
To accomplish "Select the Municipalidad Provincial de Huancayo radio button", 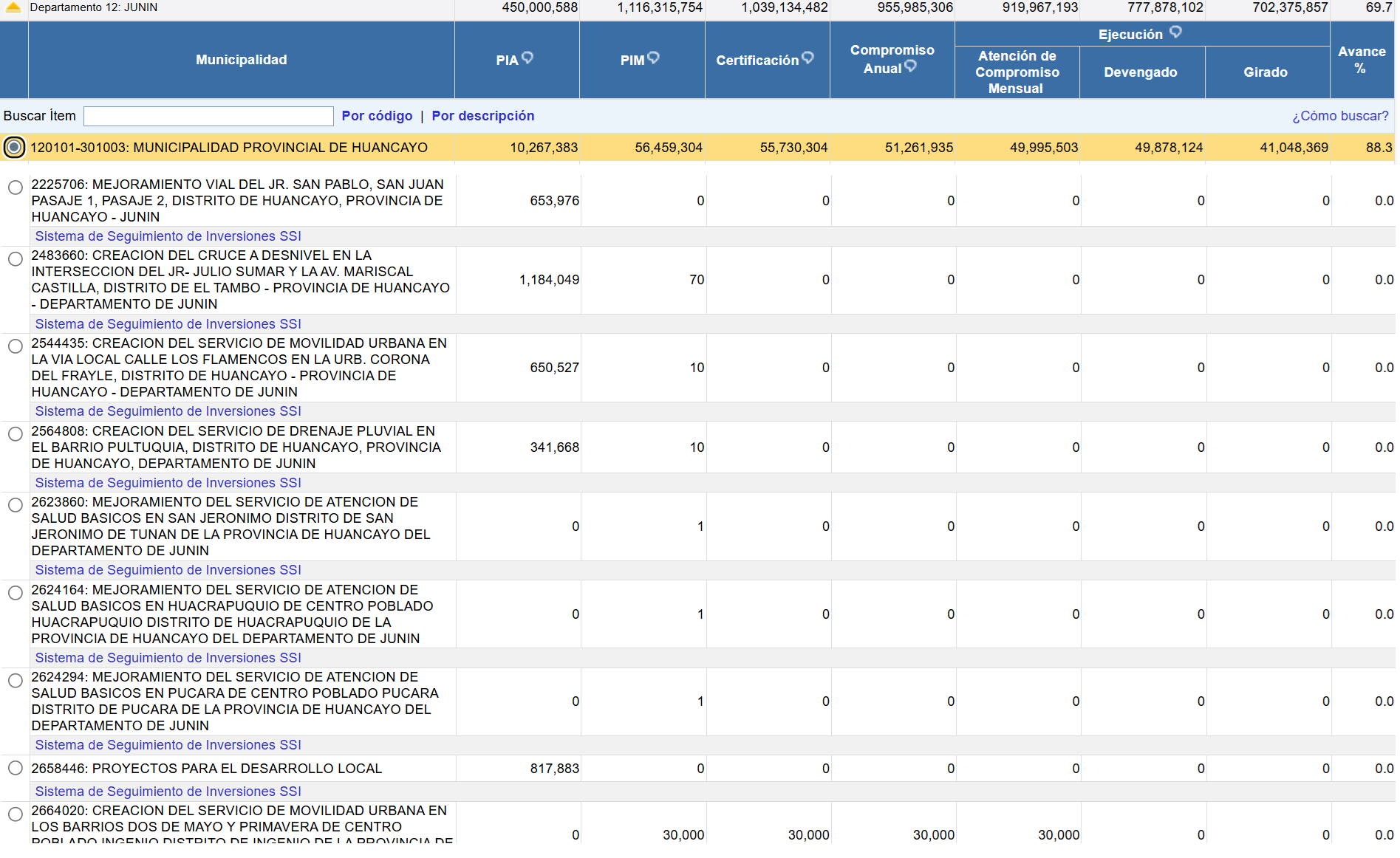I will point(14,147).
